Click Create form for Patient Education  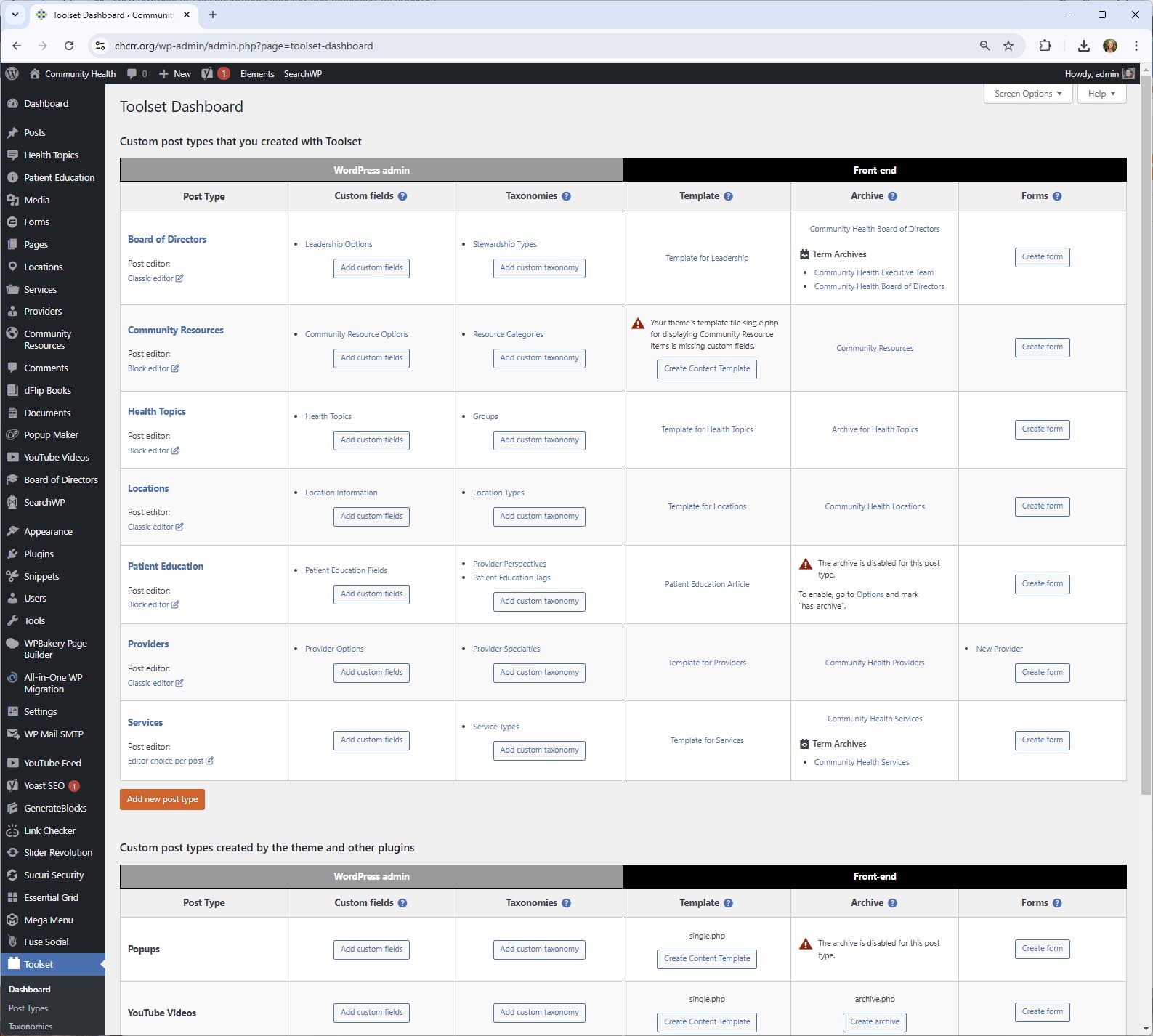click(1042, 584)
